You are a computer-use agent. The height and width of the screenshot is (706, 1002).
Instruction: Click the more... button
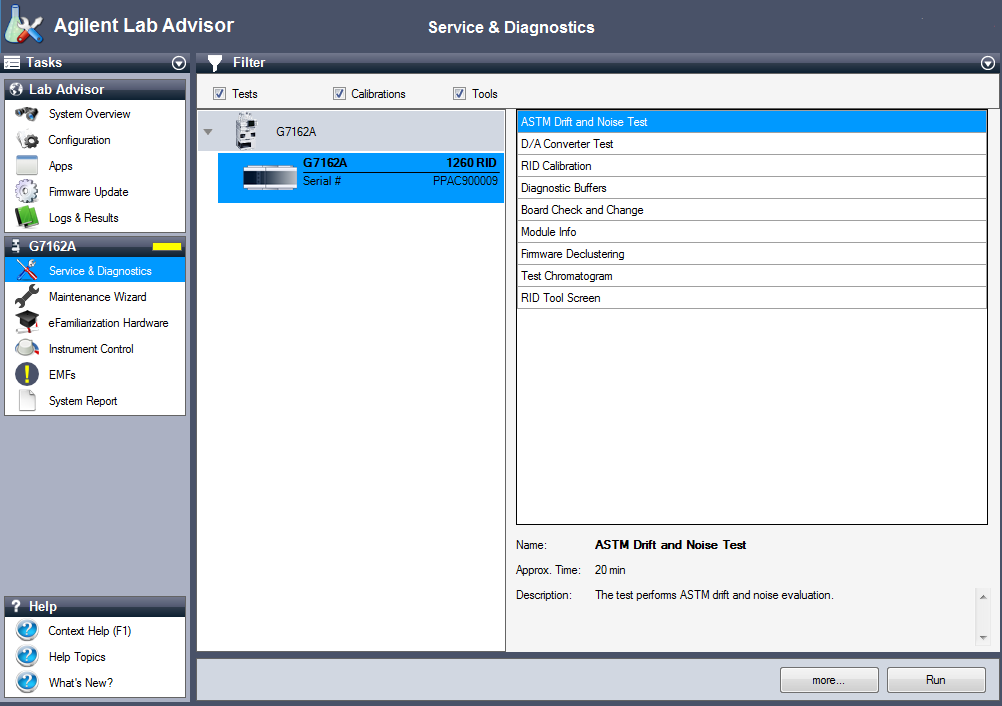coord(829,679)
